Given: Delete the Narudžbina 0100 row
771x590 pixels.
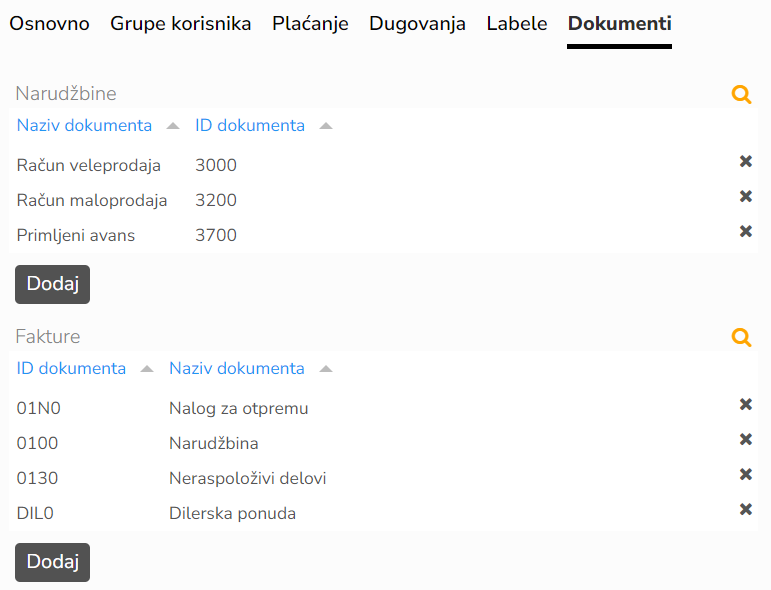Looking at the screenshot, I should (745, 439).
